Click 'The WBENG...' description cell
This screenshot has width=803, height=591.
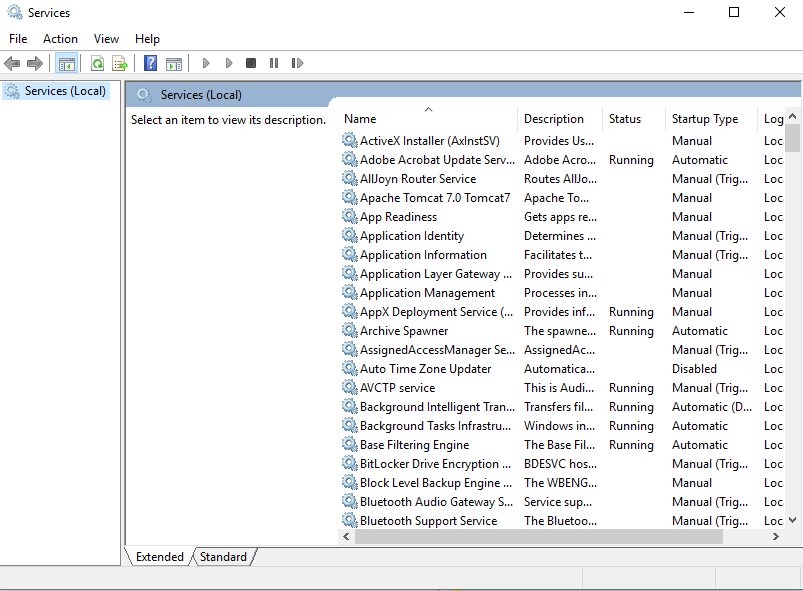click(560, 483)
